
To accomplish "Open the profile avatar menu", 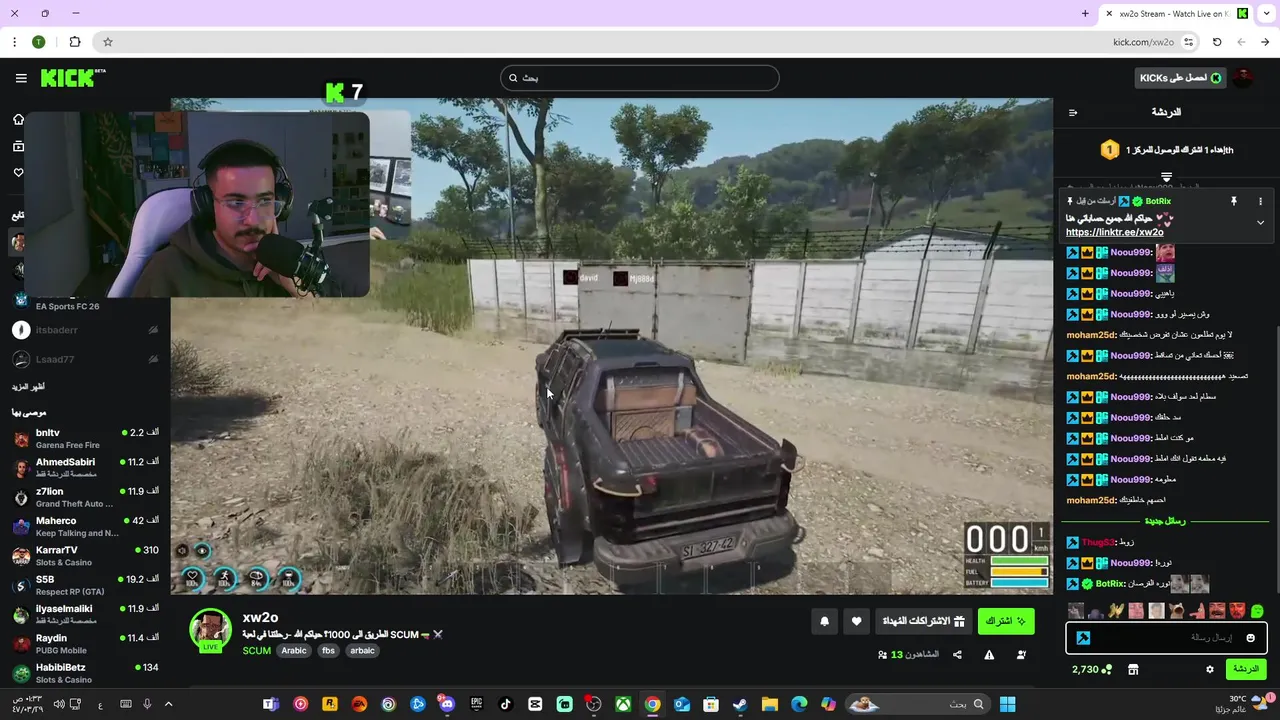I will point(1242,78).
